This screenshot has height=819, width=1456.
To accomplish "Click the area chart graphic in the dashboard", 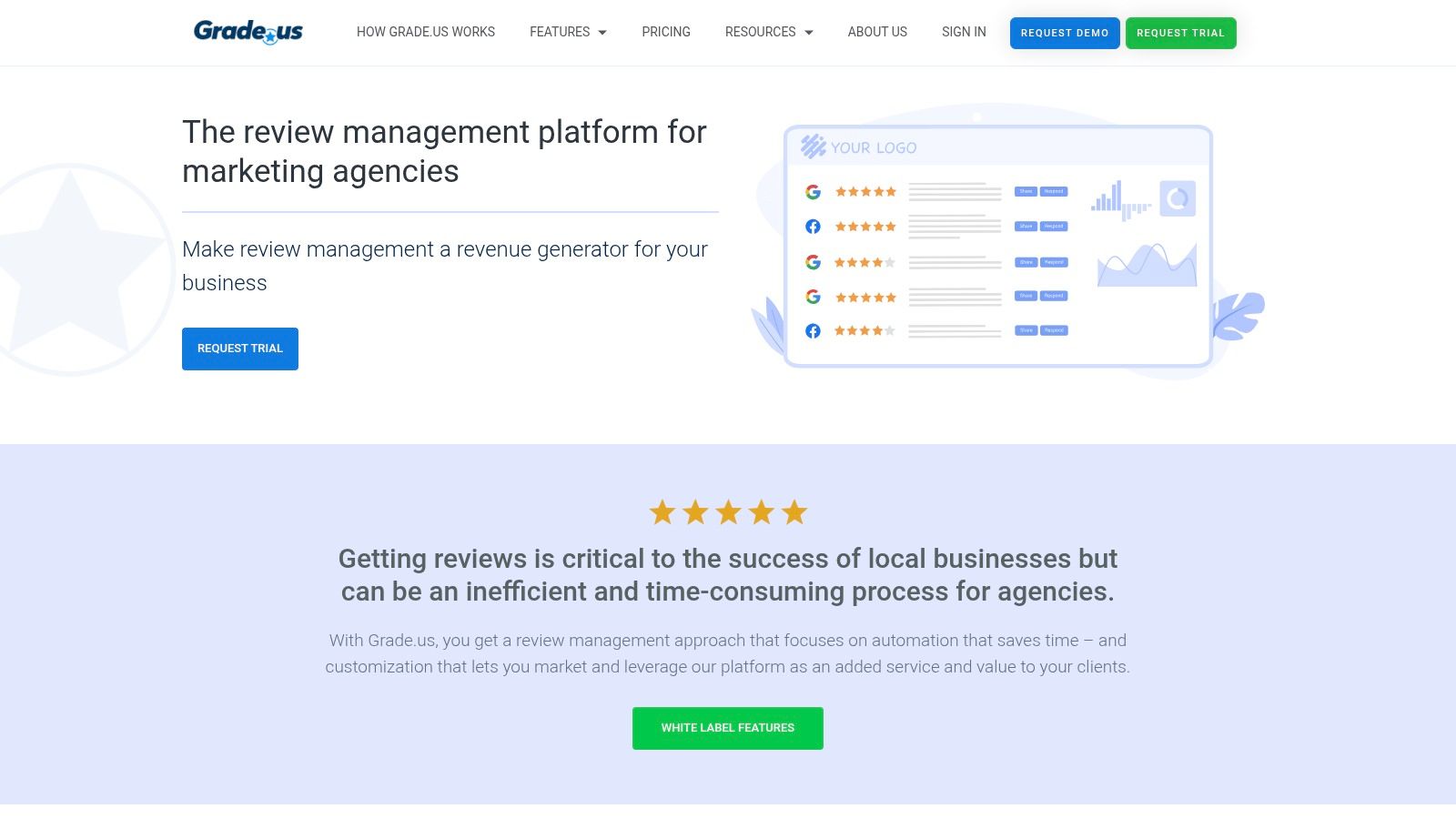I will (1147, 265).
